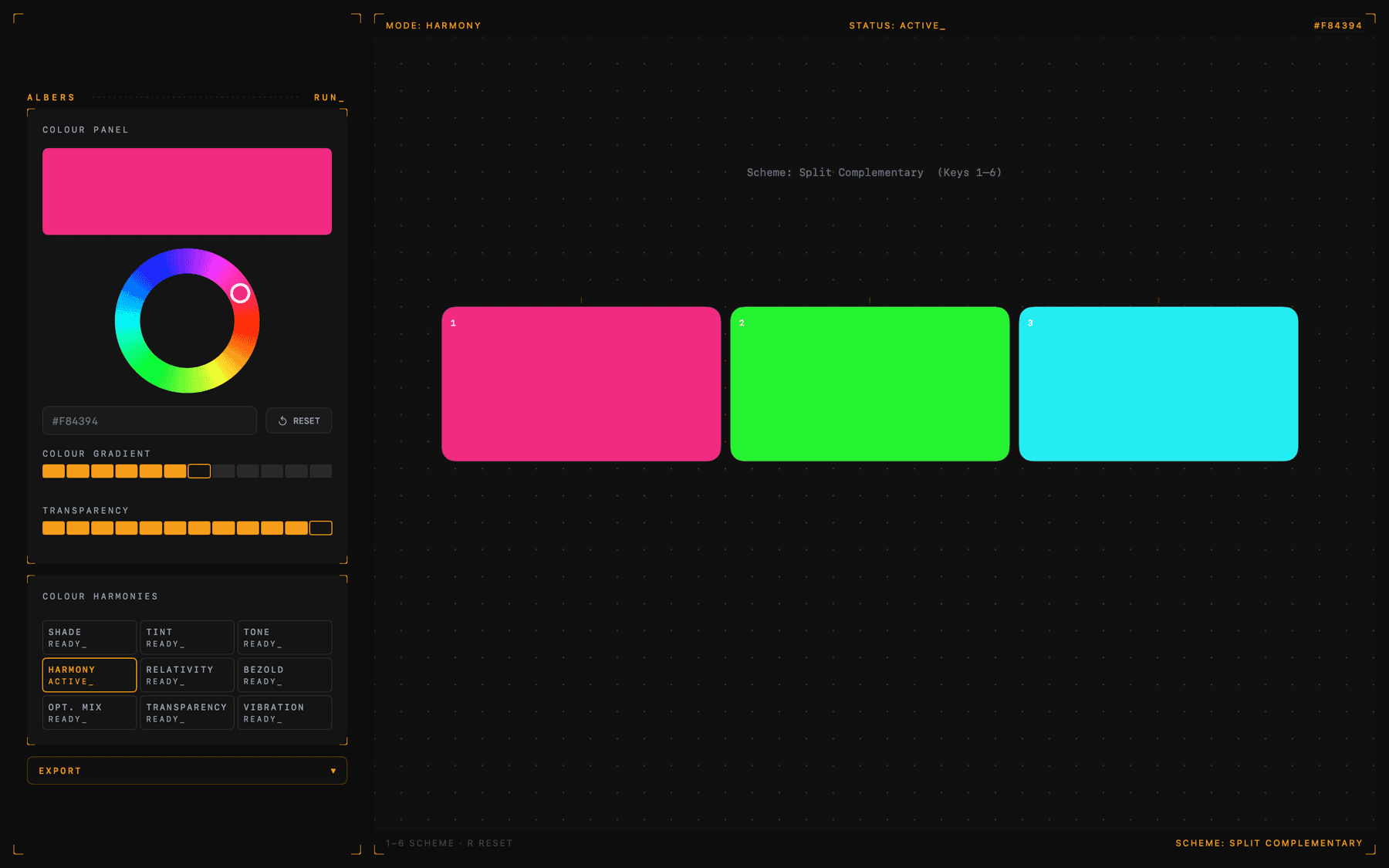
Task: Click the first colour gradient segment
Action: (x=53, y=471)
